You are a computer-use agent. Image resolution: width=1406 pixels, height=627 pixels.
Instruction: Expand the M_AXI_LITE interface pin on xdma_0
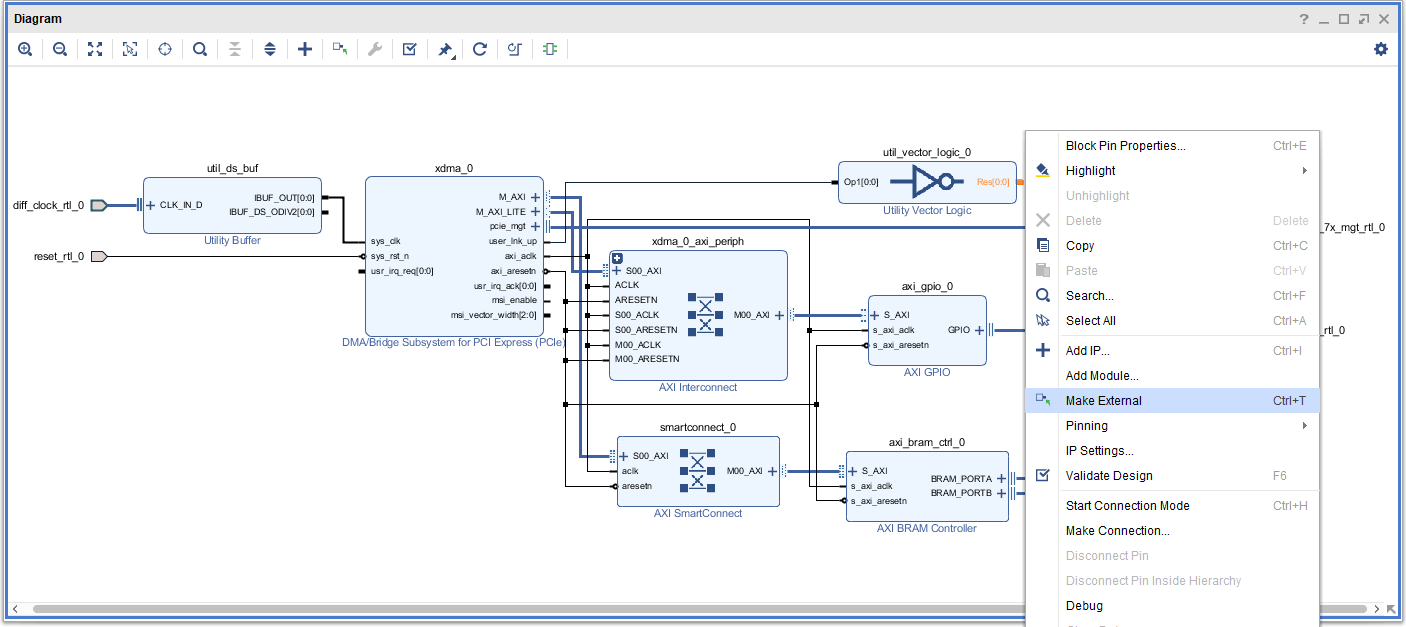[536, 212]
